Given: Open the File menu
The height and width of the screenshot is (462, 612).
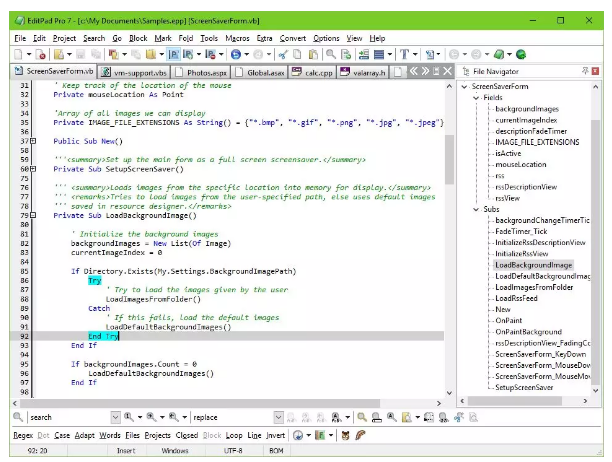Looking at the screenshot, I should pyautogui.click(x=20, y=38).
